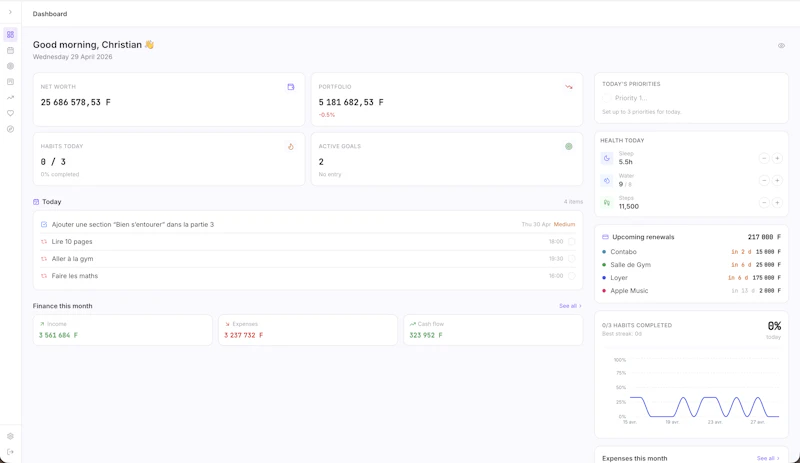Viewport: 800px width, 463px height.
Task: Open the task 'Ajouter une section Bien s'entourer'
Action: click(308, 225)
